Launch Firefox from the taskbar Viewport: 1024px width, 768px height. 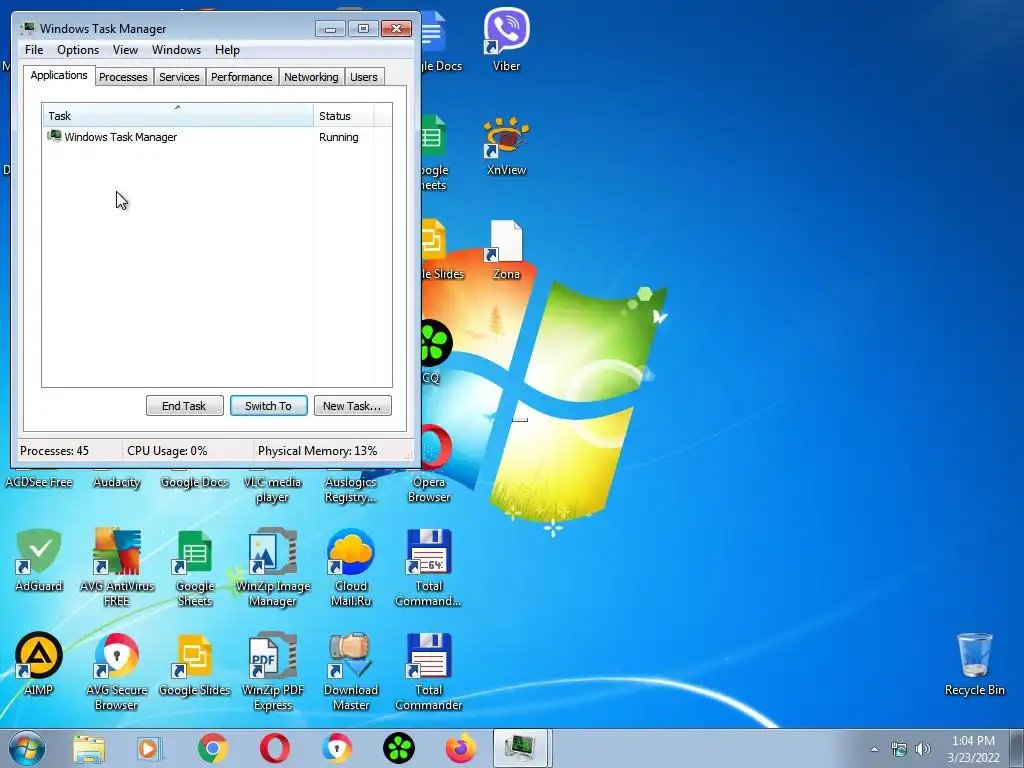tap(460, 748)
